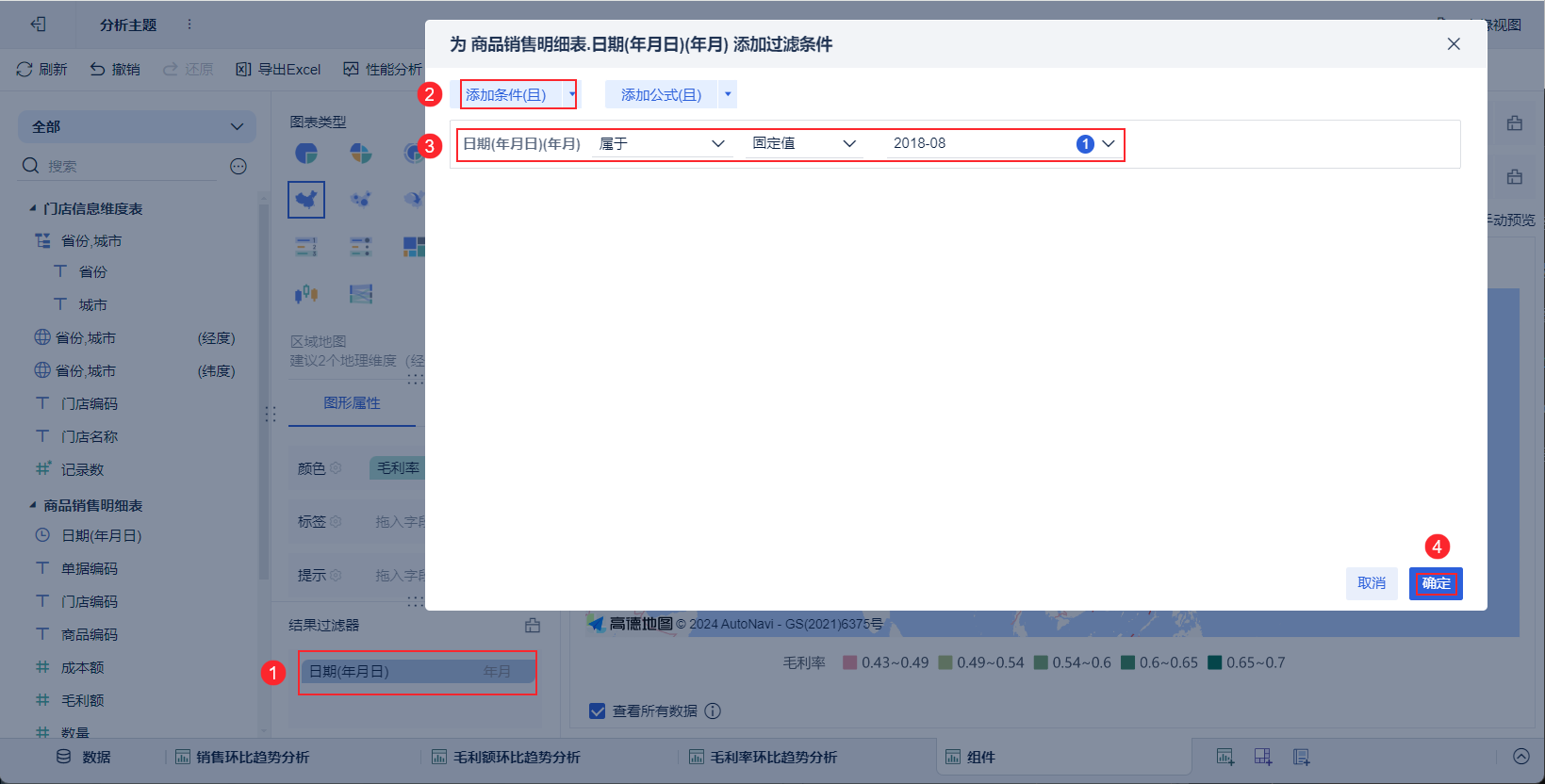Screen dimensions: 1545x784
Task: Open the 添加公式 dropdown arrow
Action: 728,94
